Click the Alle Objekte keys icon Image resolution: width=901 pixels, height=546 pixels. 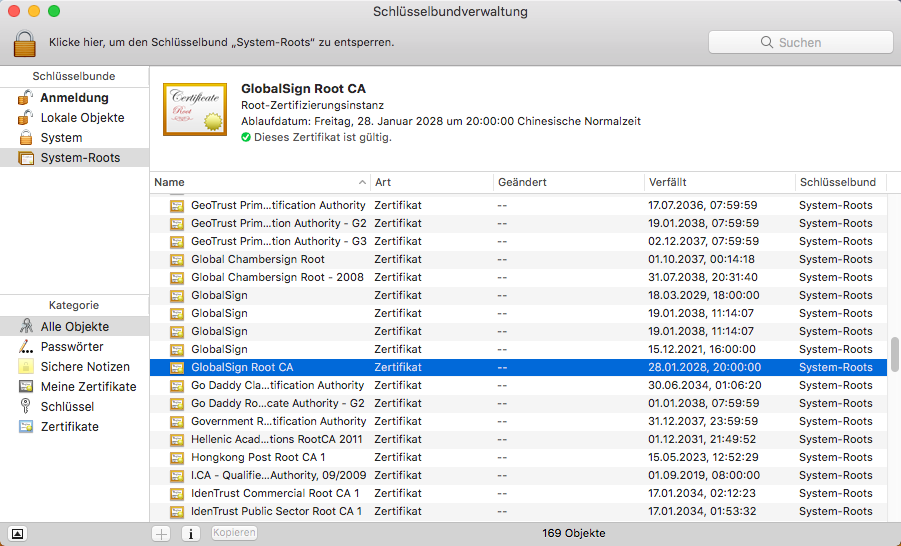coord(26,326)
